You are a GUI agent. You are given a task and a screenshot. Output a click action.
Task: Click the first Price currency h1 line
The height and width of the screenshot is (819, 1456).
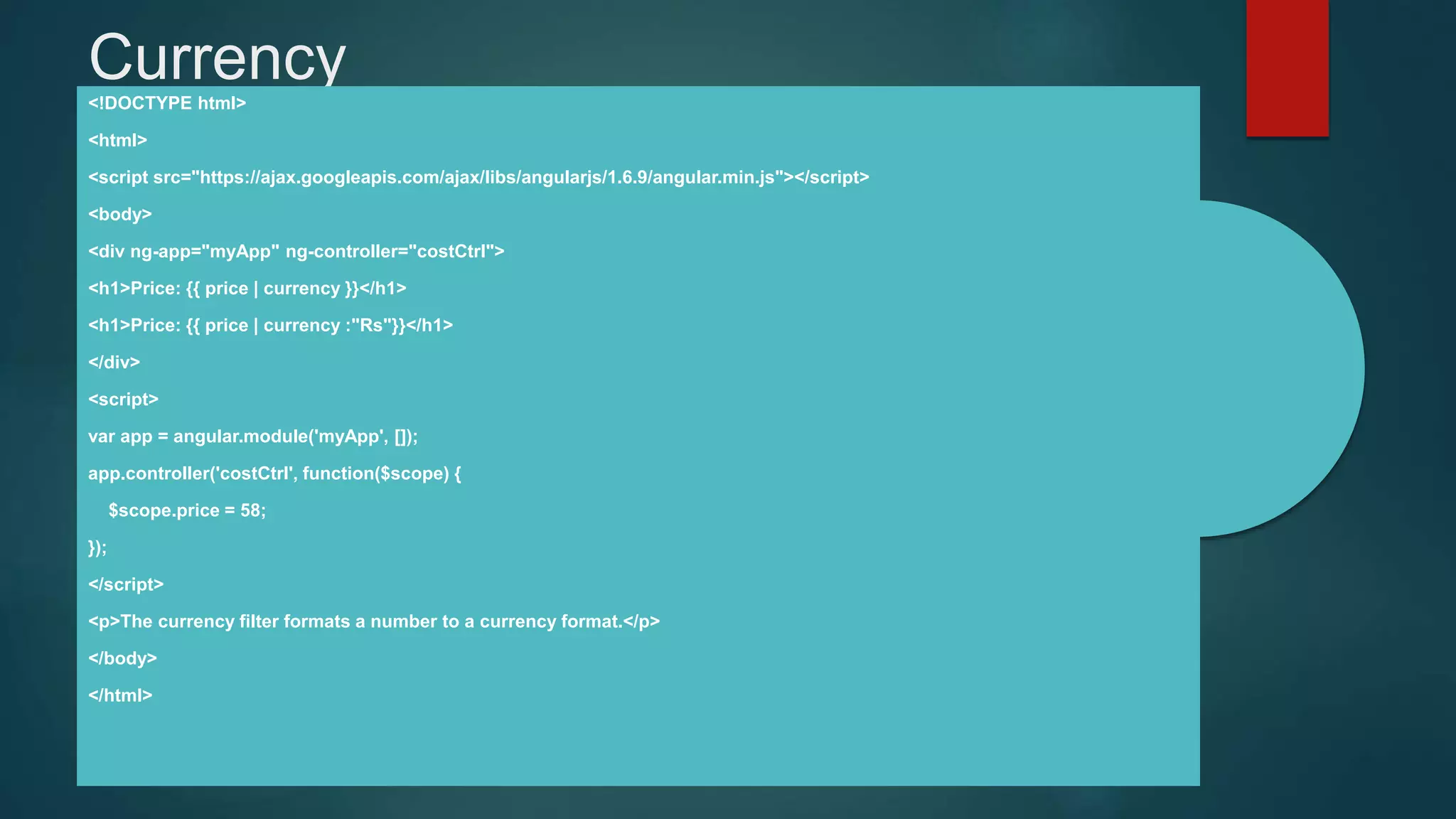[x=247, y=288]
